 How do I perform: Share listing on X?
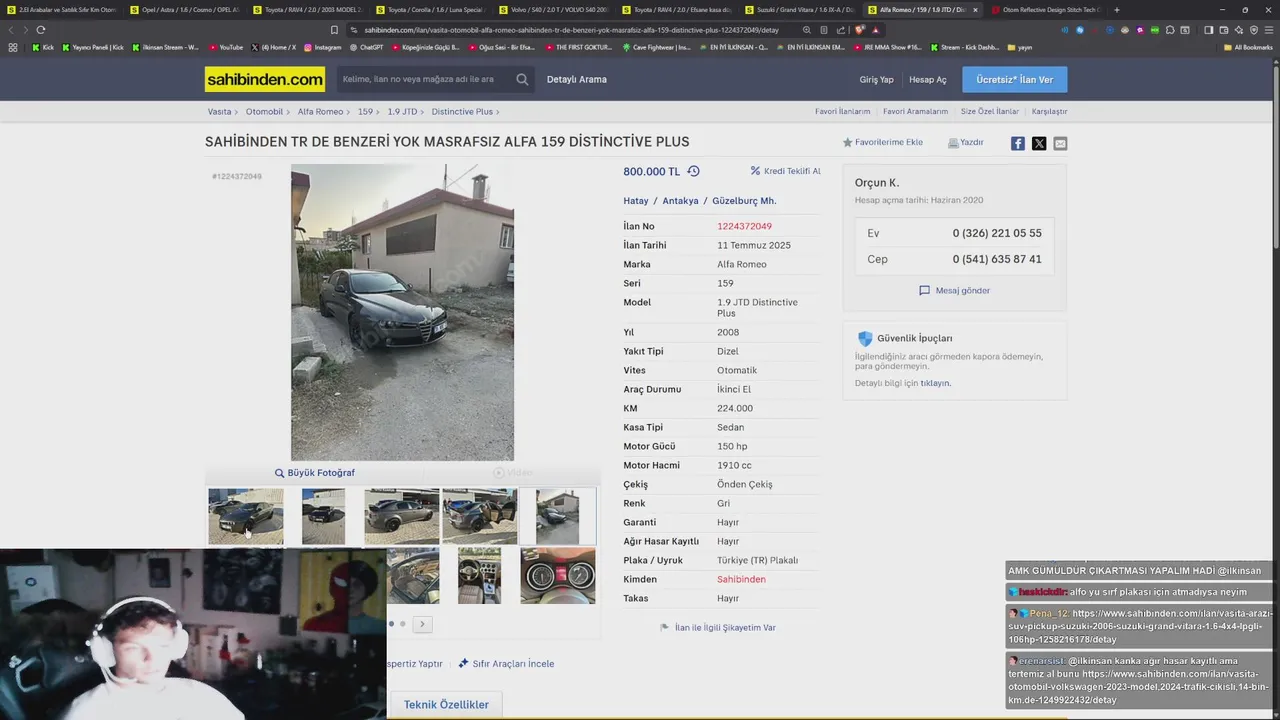point(1039,143)
